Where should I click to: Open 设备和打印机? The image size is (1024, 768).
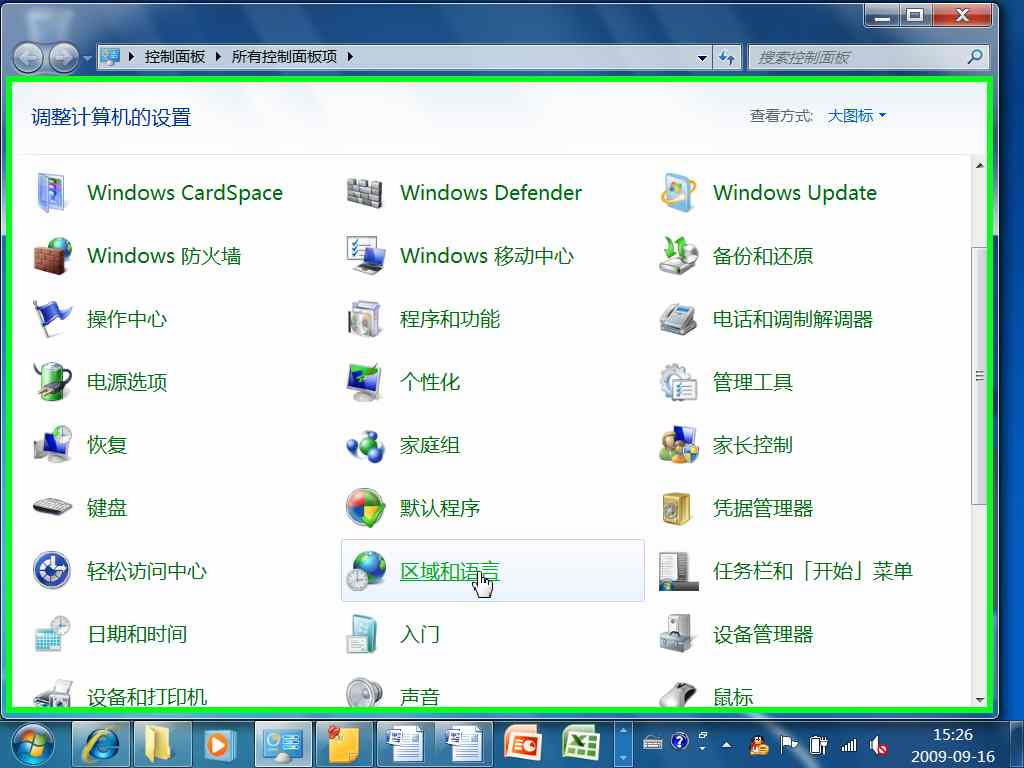pyautogui.click(x=120, y=695)
